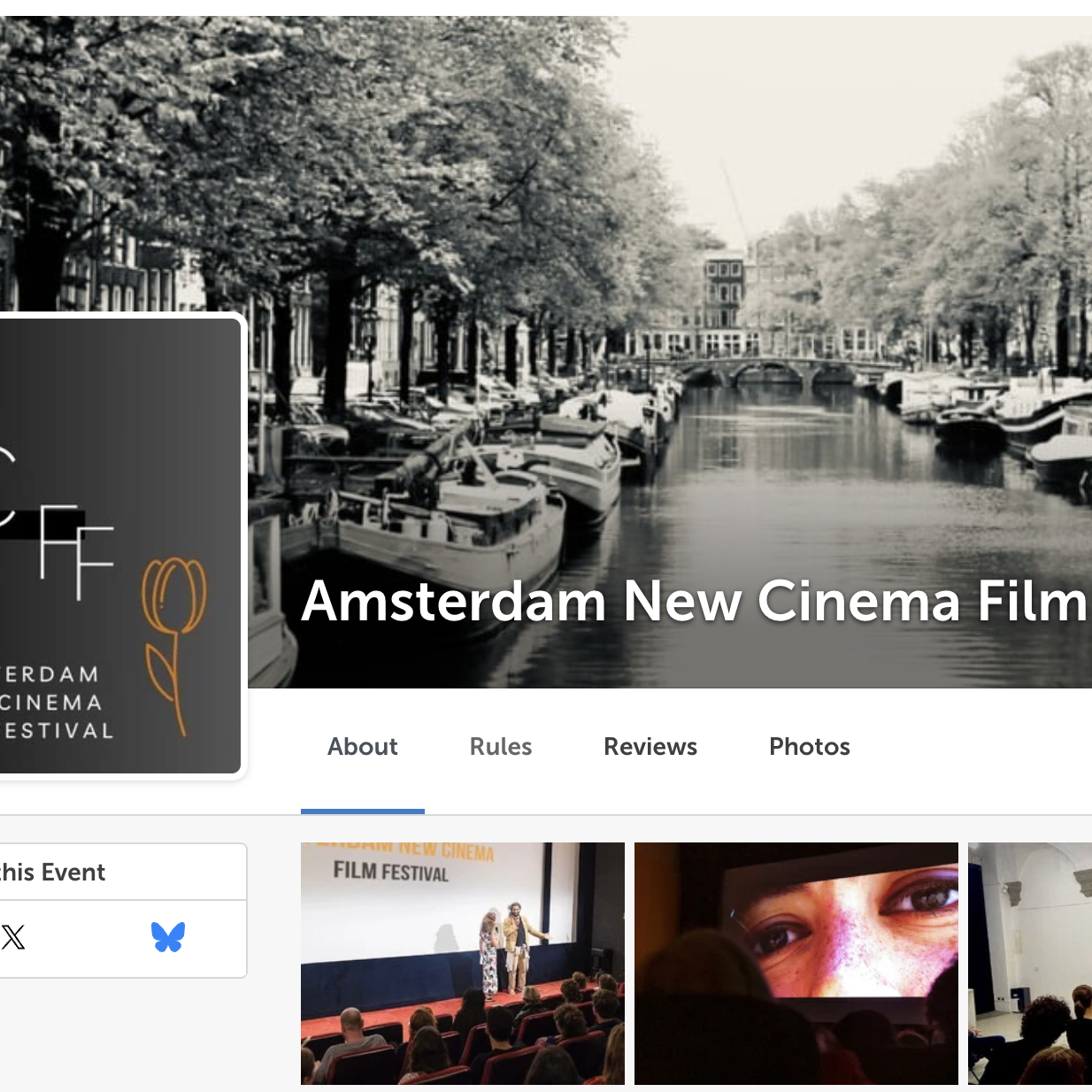Screen dimensions: 1092x1092
Task: Select the black X share button
Action: coord(12,938)
